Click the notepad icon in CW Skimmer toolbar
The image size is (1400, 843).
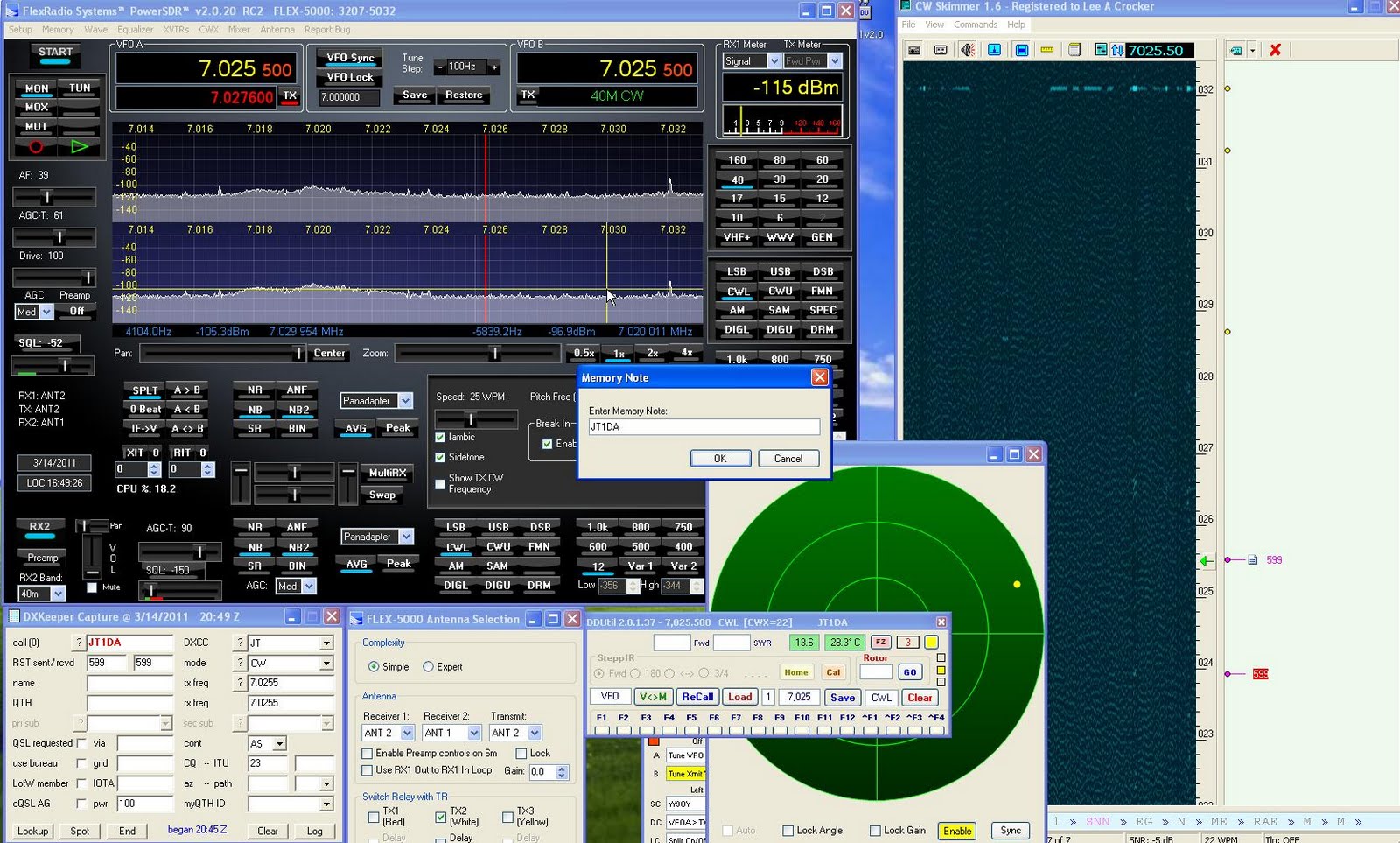tap(1074, 50)
